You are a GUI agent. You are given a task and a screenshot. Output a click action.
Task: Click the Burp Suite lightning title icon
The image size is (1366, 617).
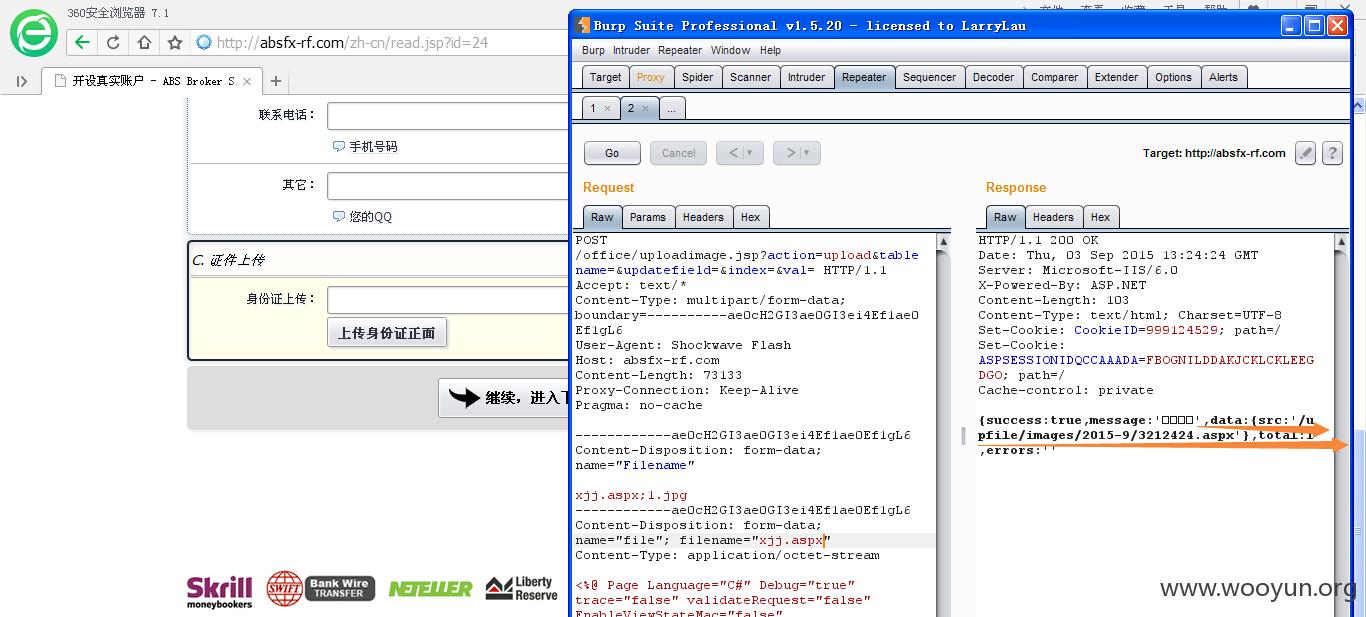tap(583, 25)
